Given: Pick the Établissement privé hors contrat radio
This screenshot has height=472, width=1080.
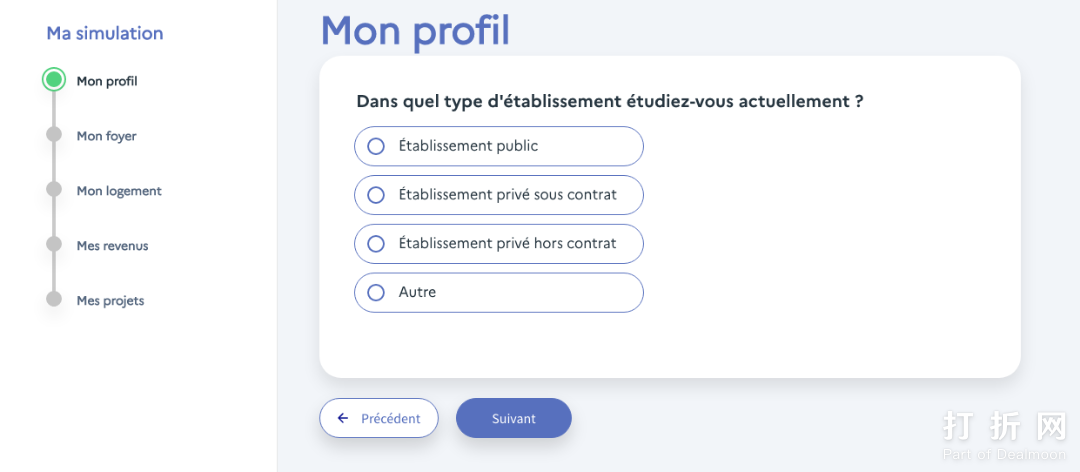Looking at the screenshot, I should pos(376,244).
